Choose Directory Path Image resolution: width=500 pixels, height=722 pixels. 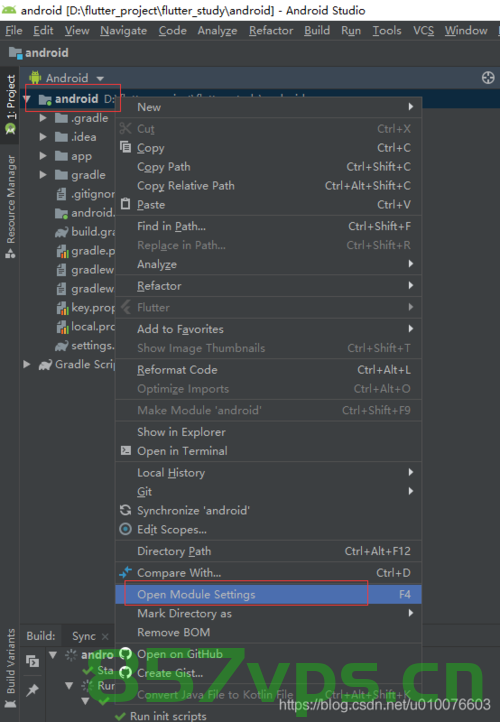(x=268, y=551)
